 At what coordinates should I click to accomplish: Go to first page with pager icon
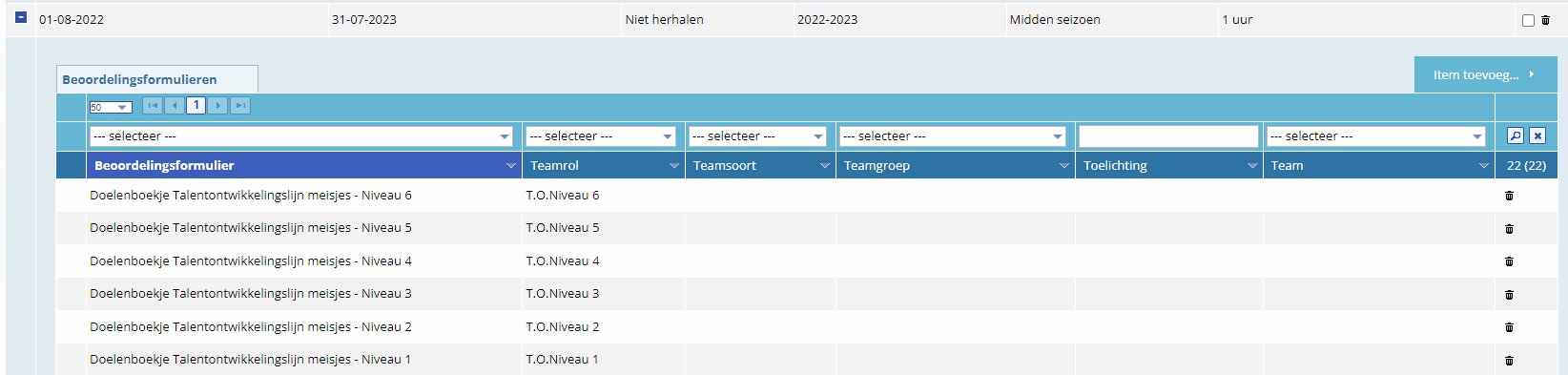153,105
